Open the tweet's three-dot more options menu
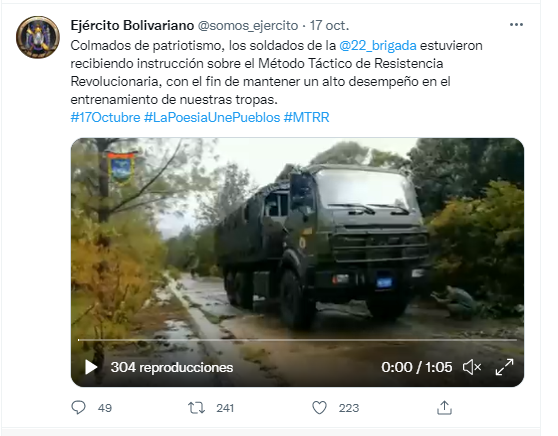Image resolution: width=558 pixels, height=436 pixels. click(516, 25)
